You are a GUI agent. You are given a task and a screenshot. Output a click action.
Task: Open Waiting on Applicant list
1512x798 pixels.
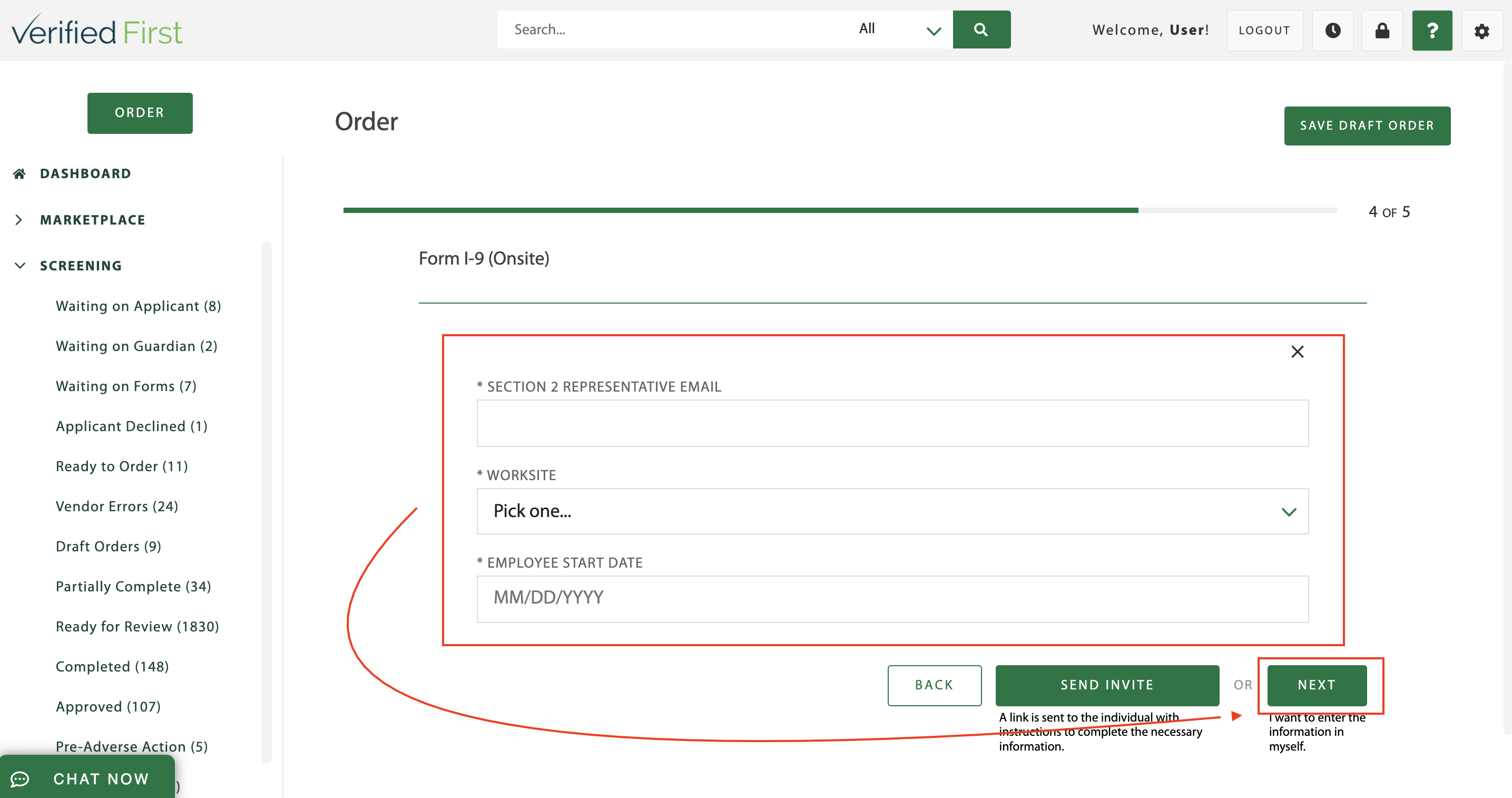(x=138, y=307)
